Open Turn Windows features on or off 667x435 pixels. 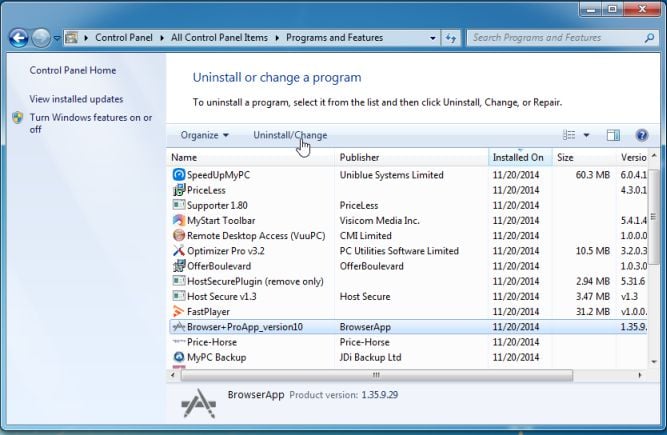pos(91,123)
